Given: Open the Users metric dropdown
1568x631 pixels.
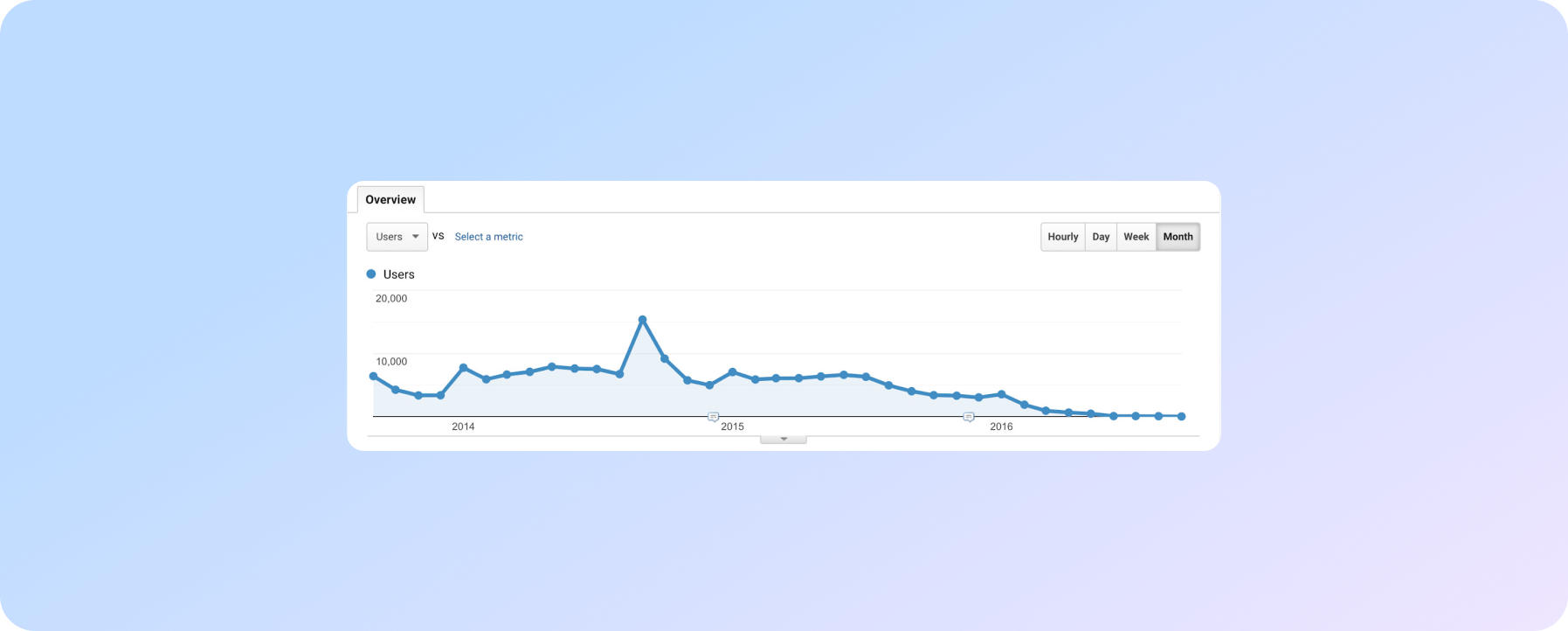Looking at the screenshot, I should pyautogui.click(x=397, y=237).
